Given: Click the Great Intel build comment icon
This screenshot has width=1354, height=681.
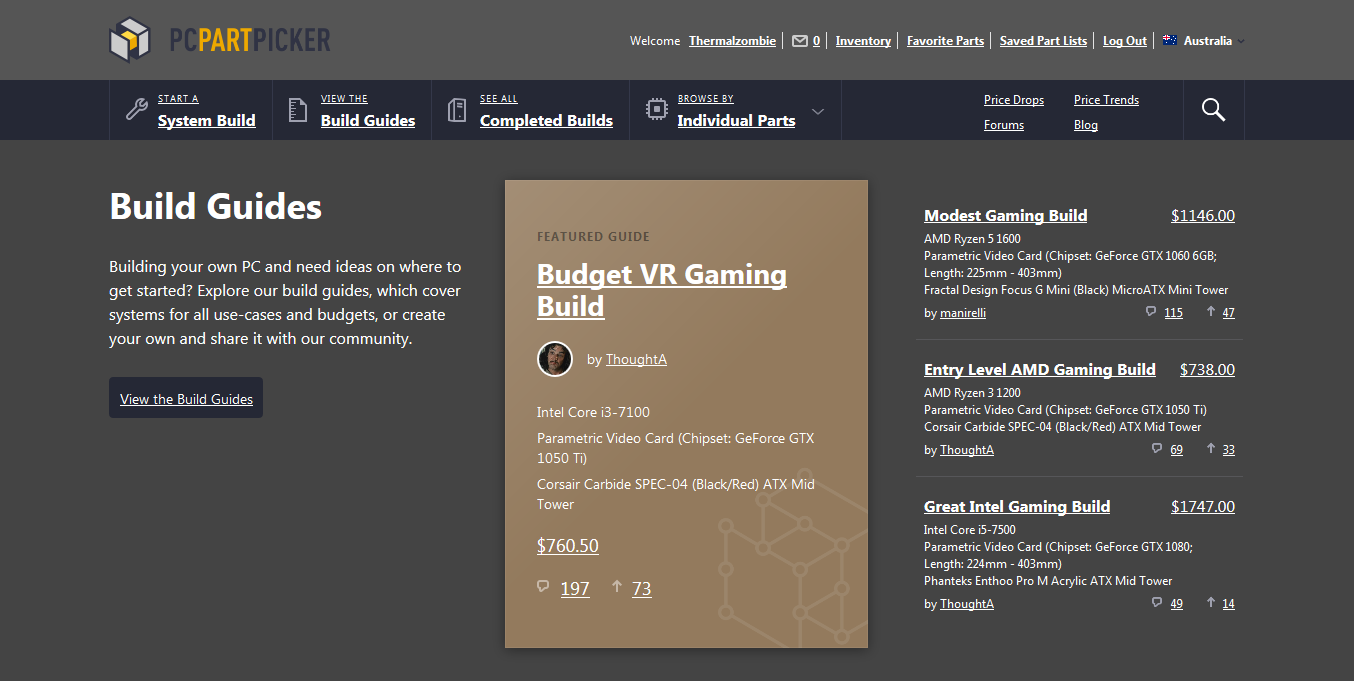Looking at the screenshot, I should click(1157, 603).
